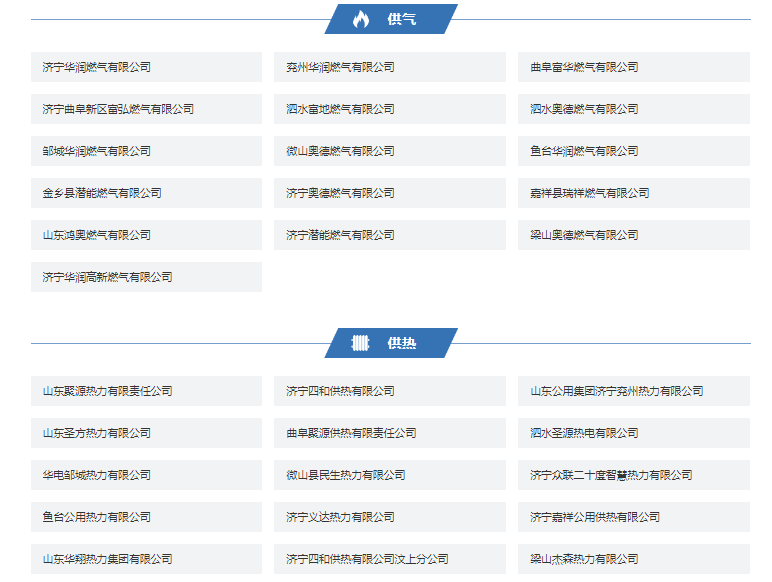Visit 梁山奥德燃气有限公司

tap(634, 235)
